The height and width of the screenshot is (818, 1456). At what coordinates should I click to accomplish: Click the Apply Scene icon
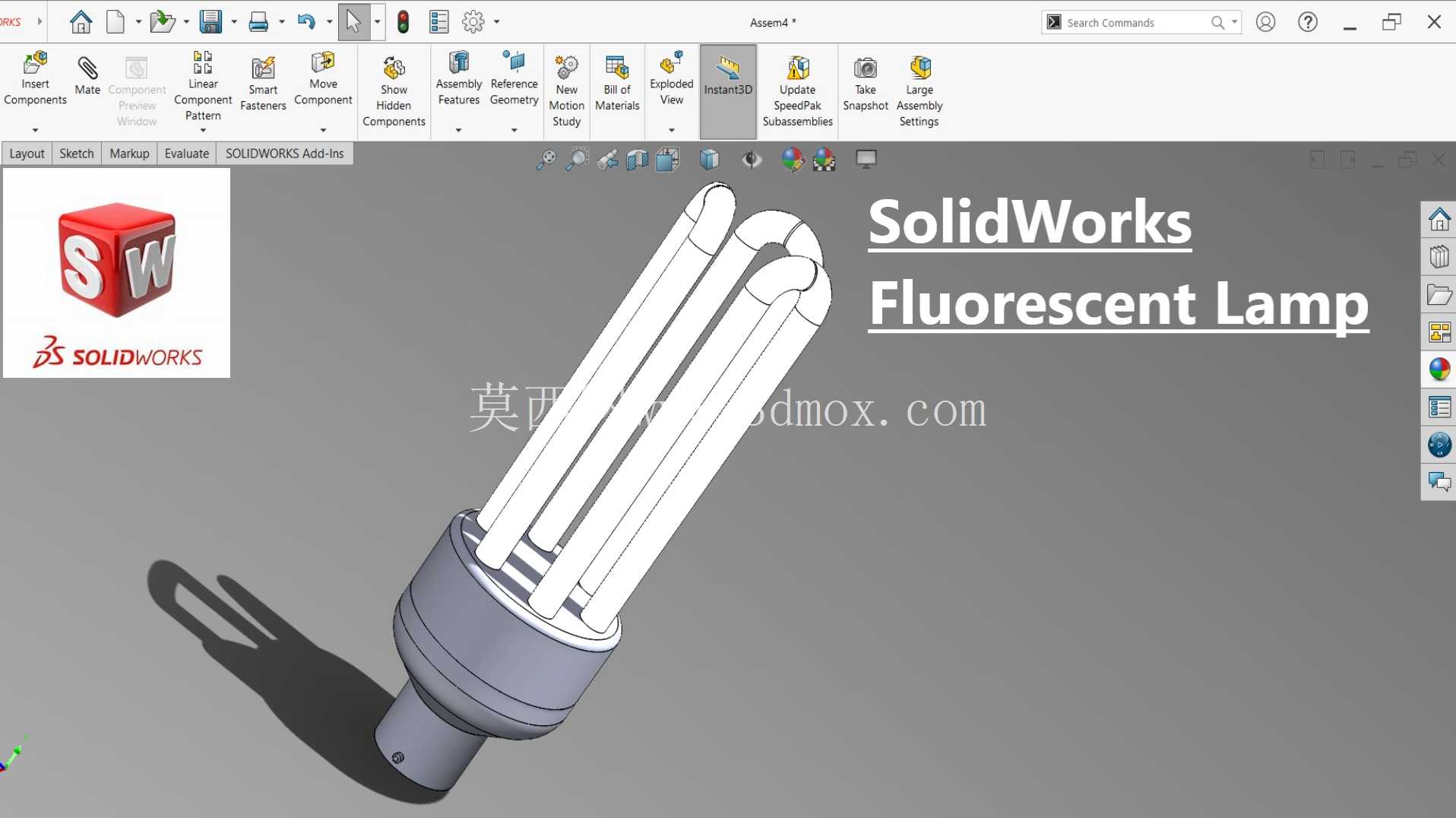(x=825, y=160)
